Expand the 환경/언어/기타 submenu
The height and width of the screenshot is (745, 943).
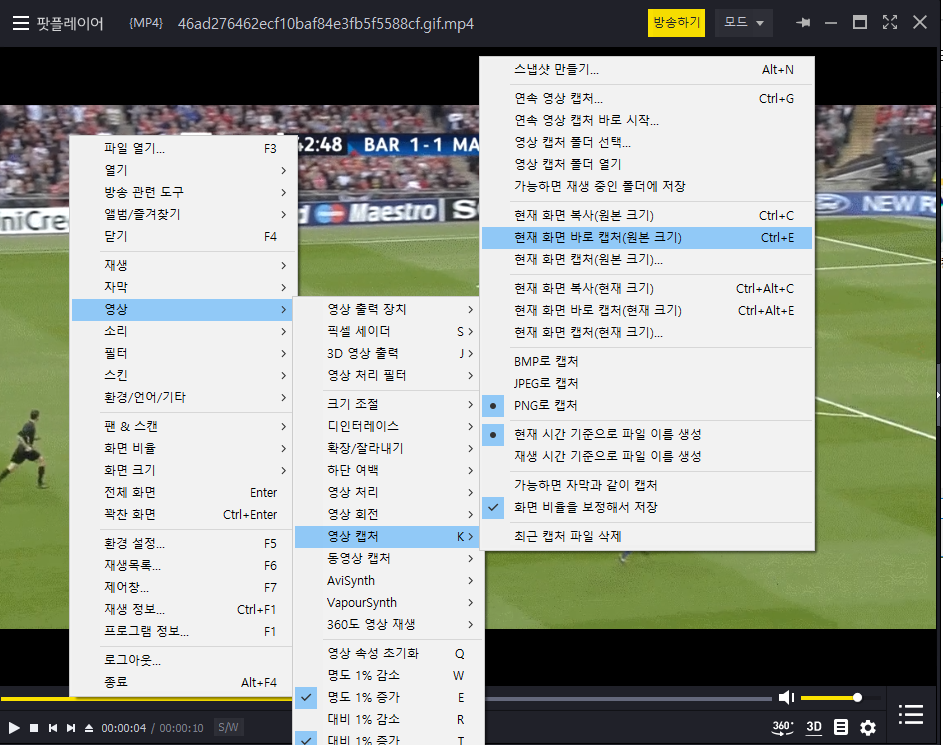click(183, 397)
